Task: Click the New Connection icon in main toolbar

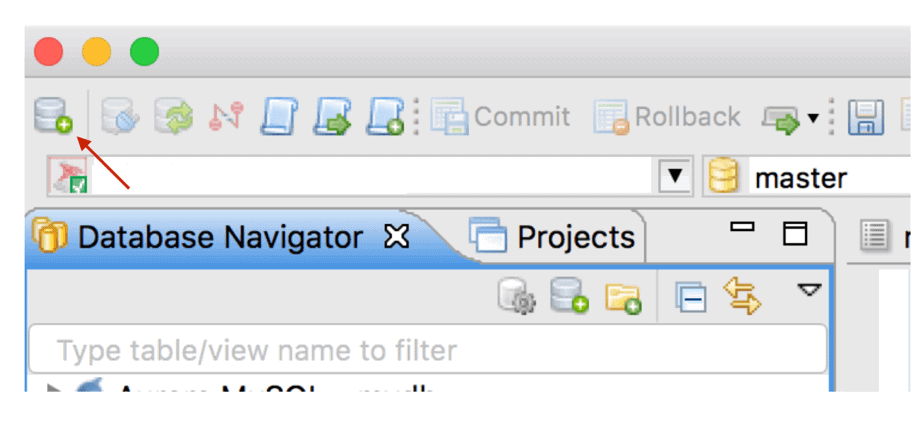Action: [x=53, y=116]
